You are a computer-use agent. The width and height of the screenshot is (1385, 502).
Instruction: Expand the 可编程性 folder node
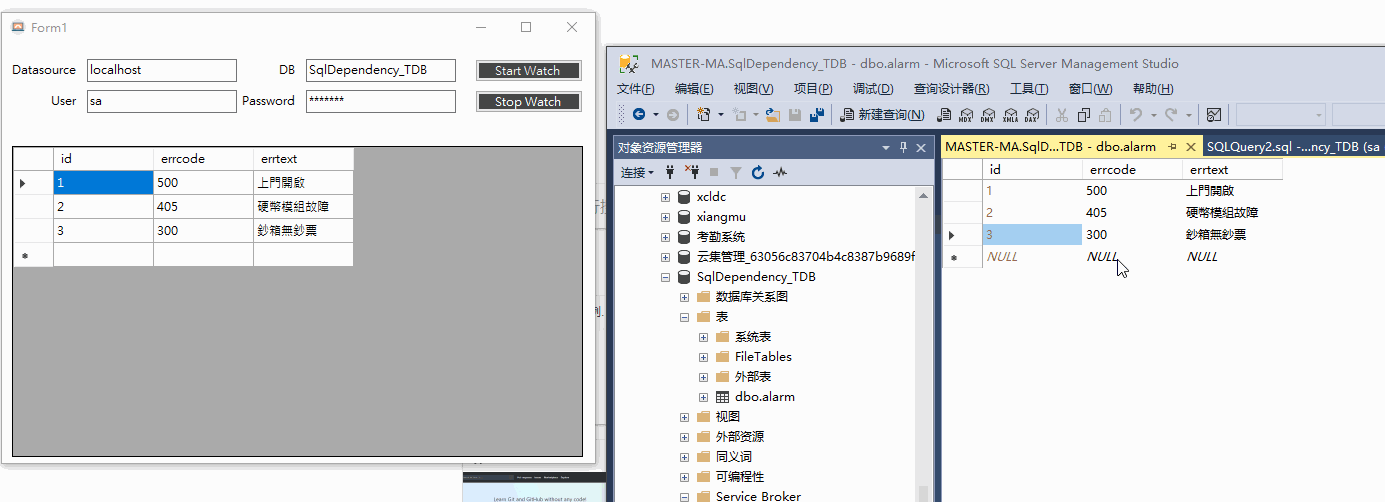click(685, 477)
